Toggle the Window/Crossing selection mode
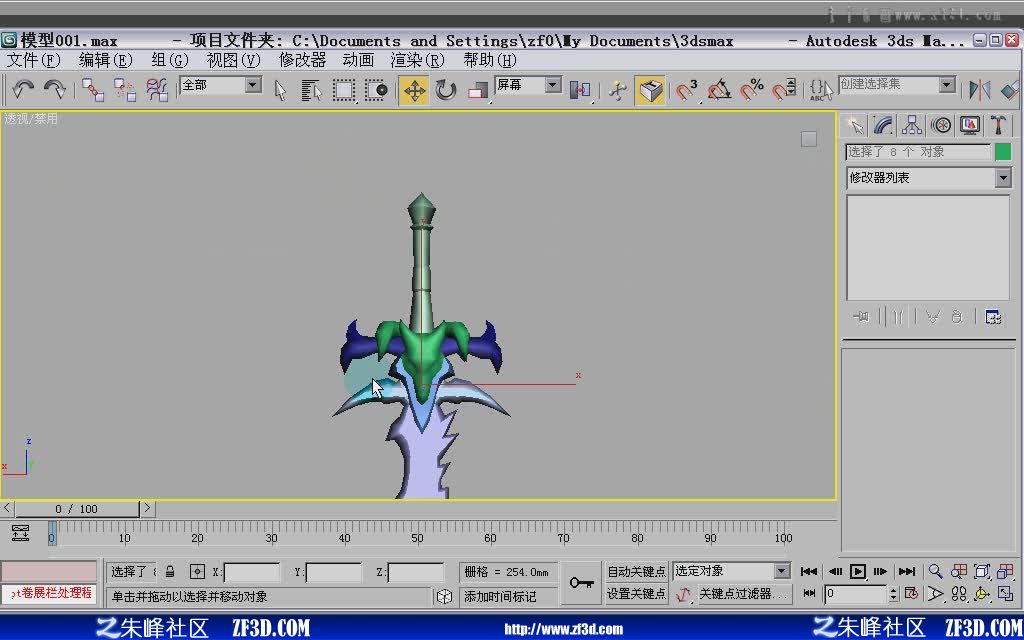 point(376,90)
